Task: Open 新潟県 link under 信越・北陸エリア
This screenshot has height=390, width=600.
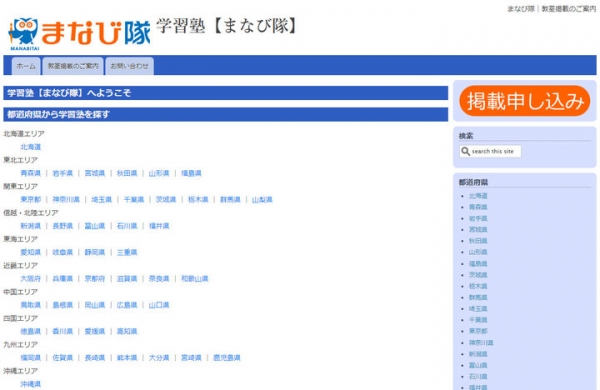Action: click(31, 226)
